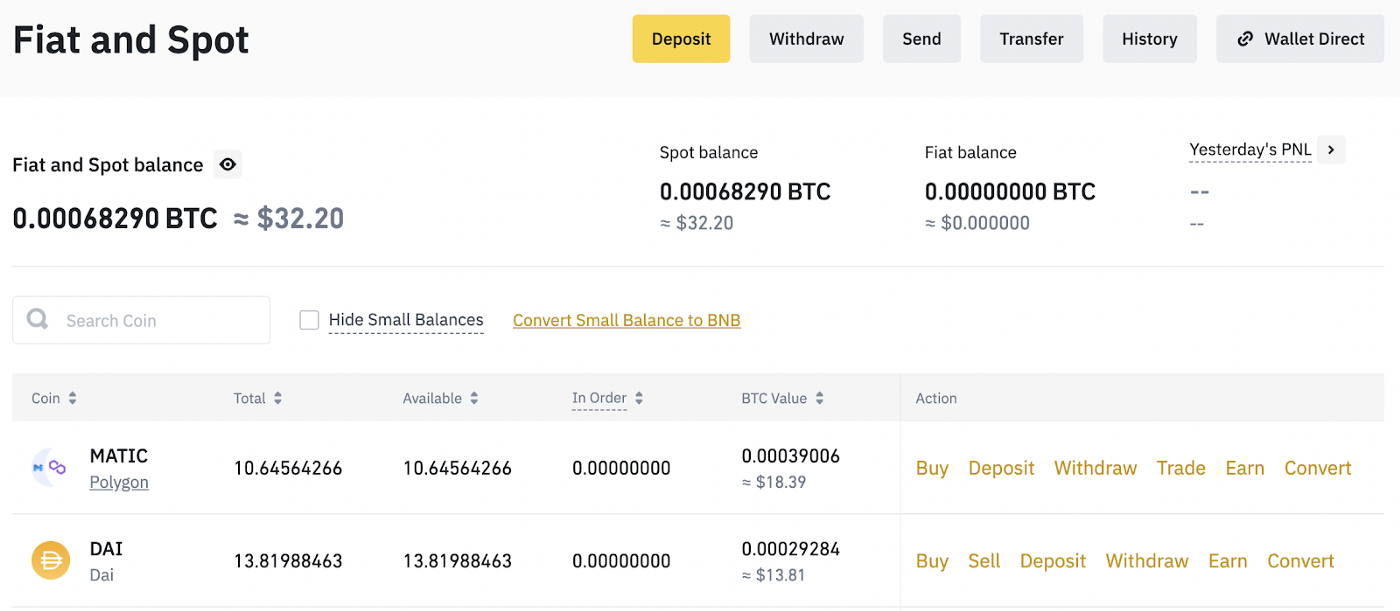The height and width of the screenshot is (611, 1400).
Task: Click the search magnifier icon
Action: pos(38,320)
